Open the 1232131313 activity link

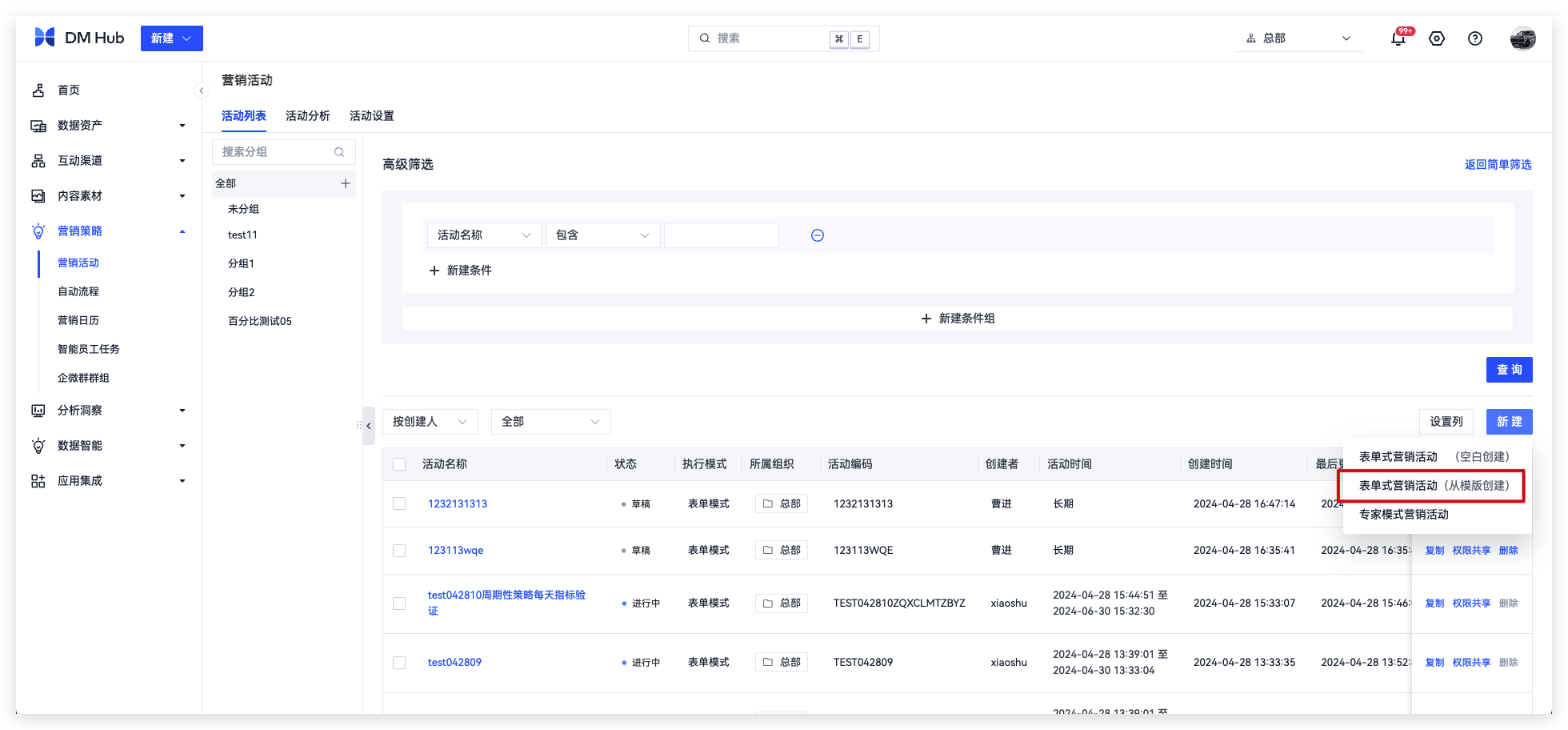click(x=458, y=504)
